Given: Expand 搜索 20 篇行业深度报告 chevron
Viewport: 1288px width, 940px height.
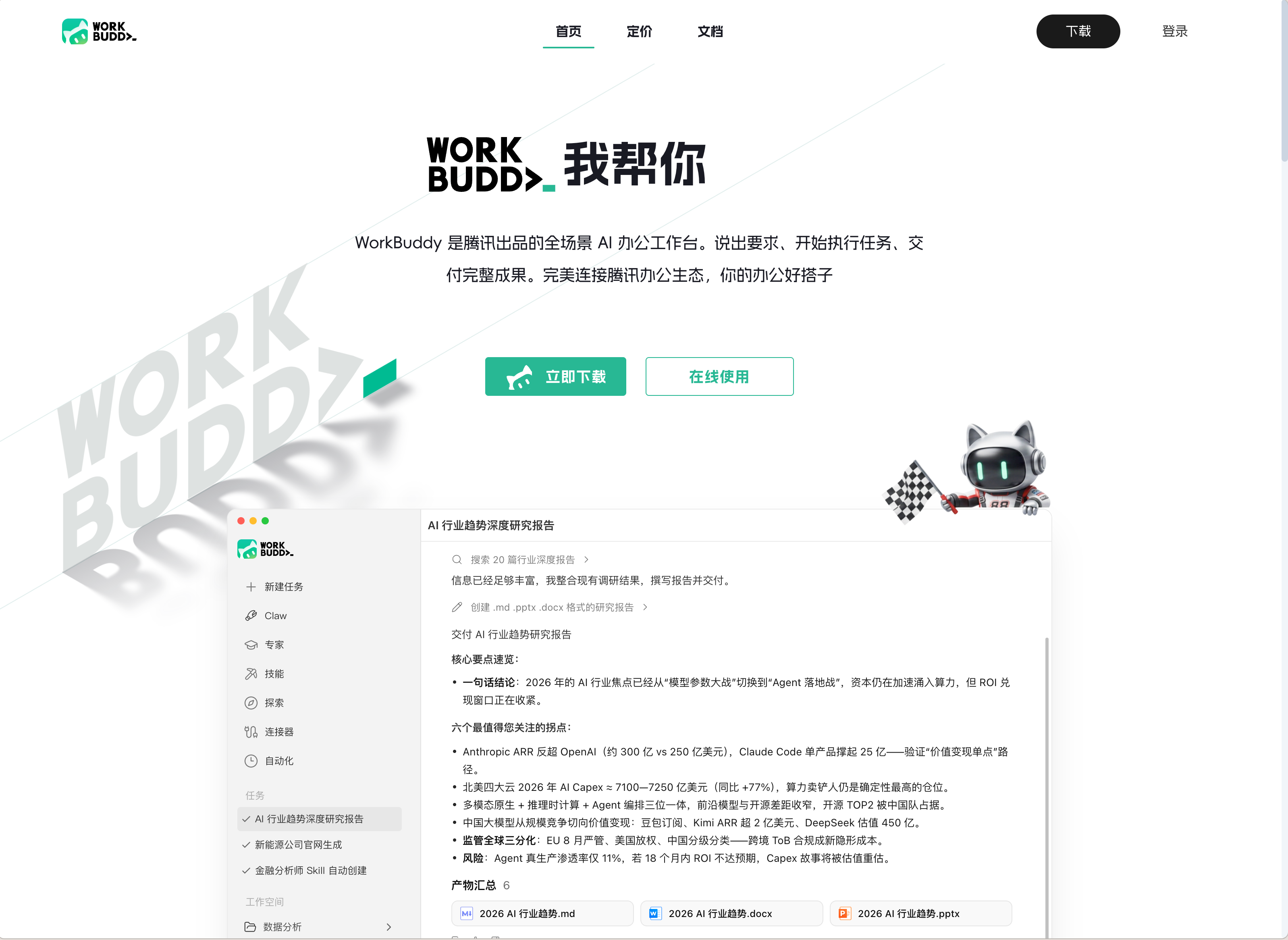Looking at the screenshot, I should (x=586, y=560).
